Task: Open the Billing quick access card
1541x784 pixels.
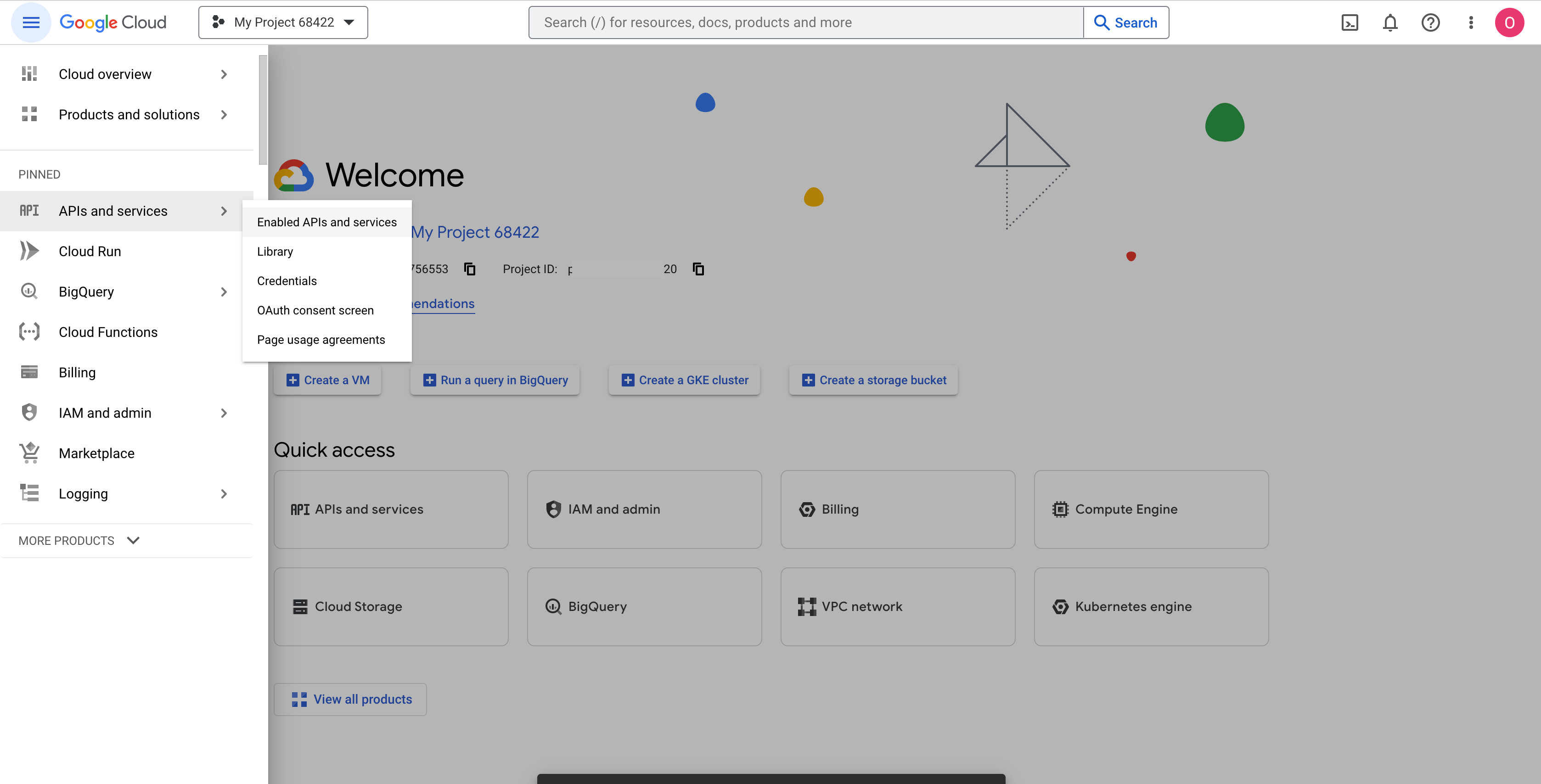Action: click(x=898, y=510)
